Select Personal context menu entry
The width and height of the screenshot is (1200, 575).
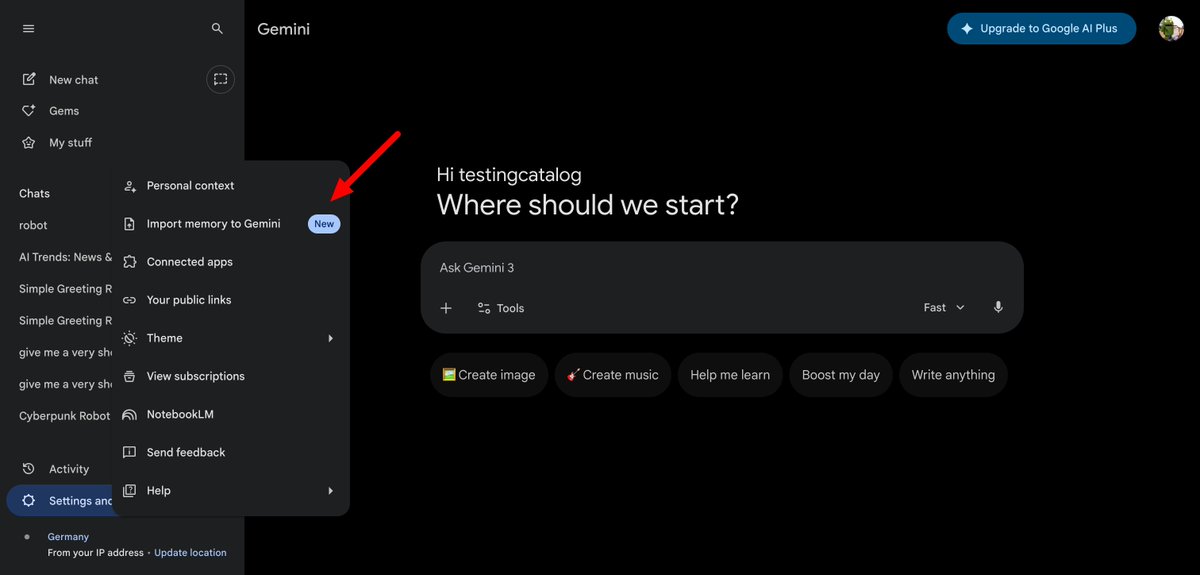pyautogui.click(x=231, y=186)
